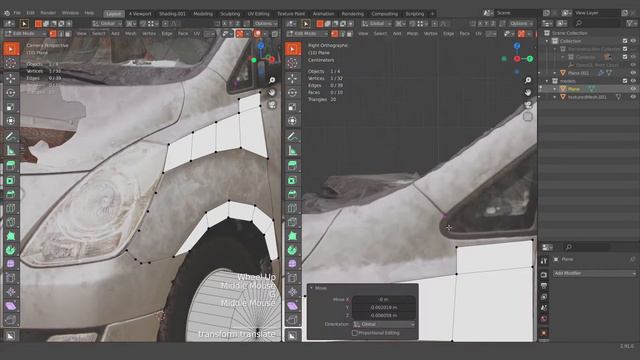This screenshot has width=640, height=360.
Task: Toggle vertex select mode in left viewport header
Action: coord(53,33)
